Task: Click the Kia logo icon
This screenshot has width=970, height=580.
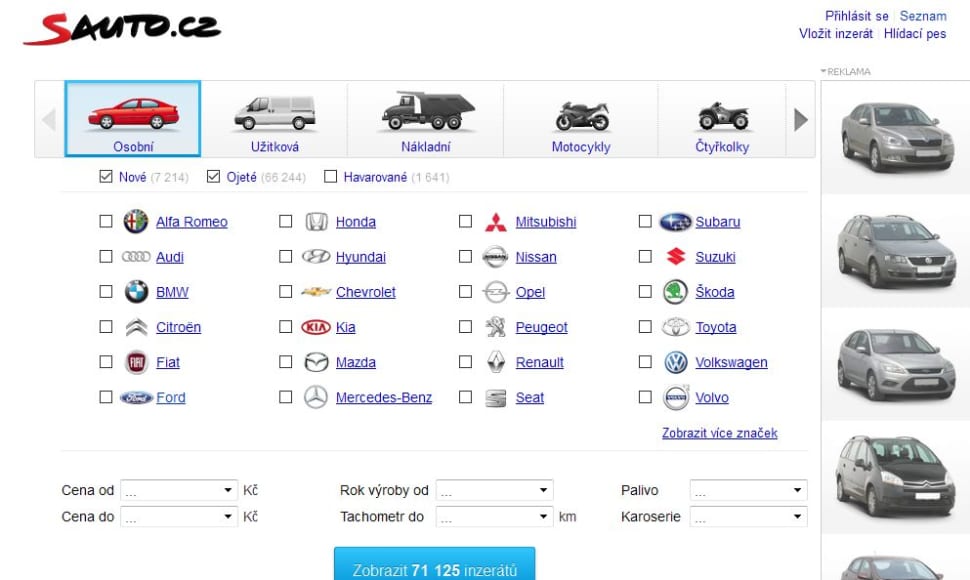Action: pos(316,327)
